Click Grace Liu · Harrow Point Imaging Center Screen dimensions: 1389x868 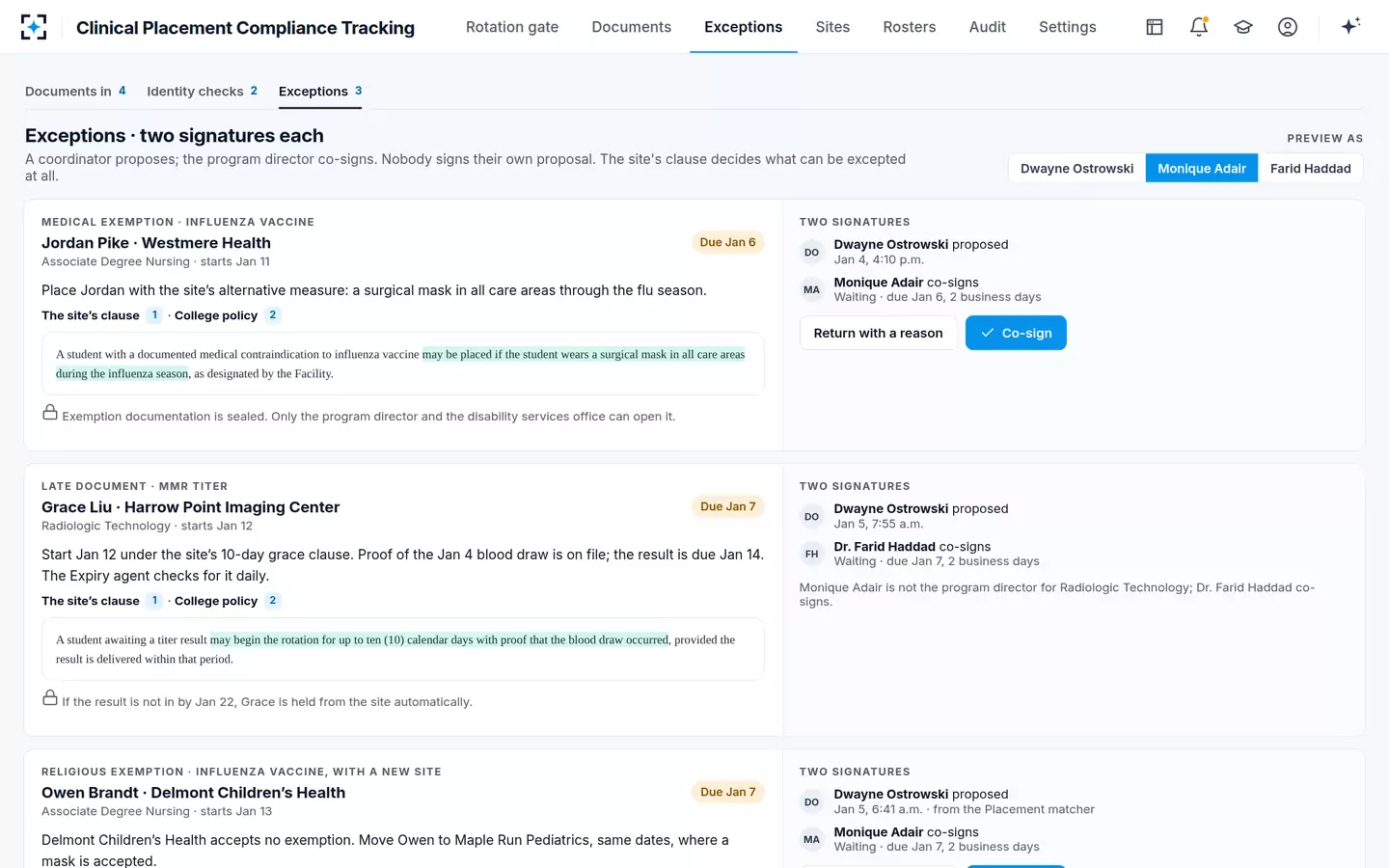(191, 507)
